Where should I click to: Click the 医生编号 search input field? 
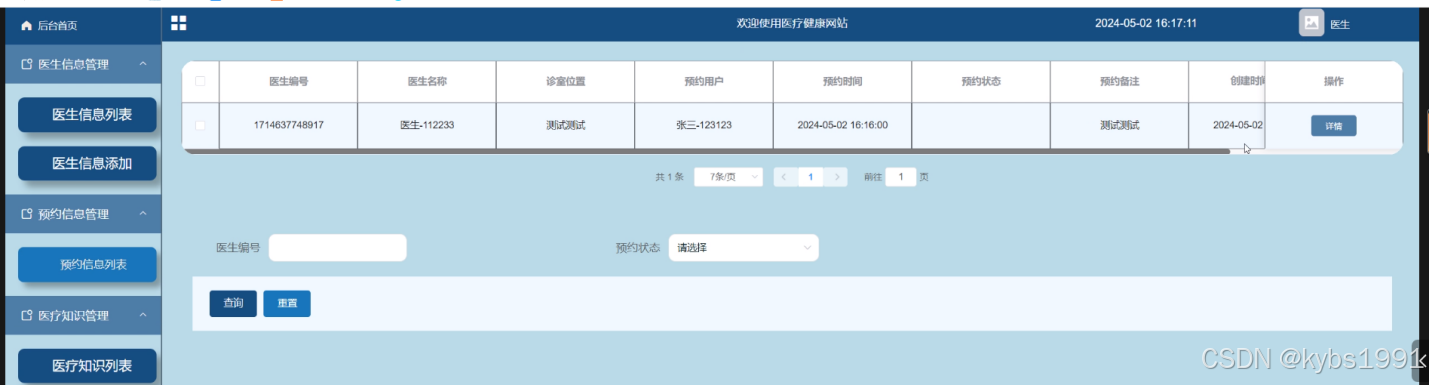tap(337, 248)
